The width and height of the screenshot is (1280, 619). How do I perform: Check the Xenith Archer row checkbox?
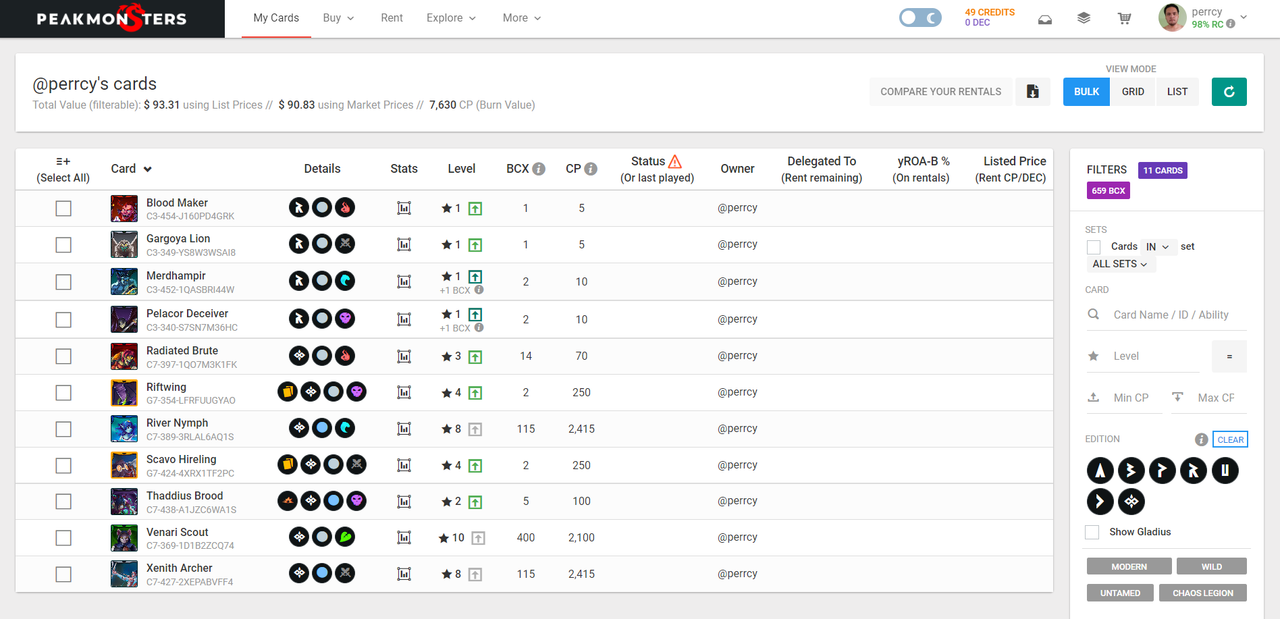click(63, 575)
